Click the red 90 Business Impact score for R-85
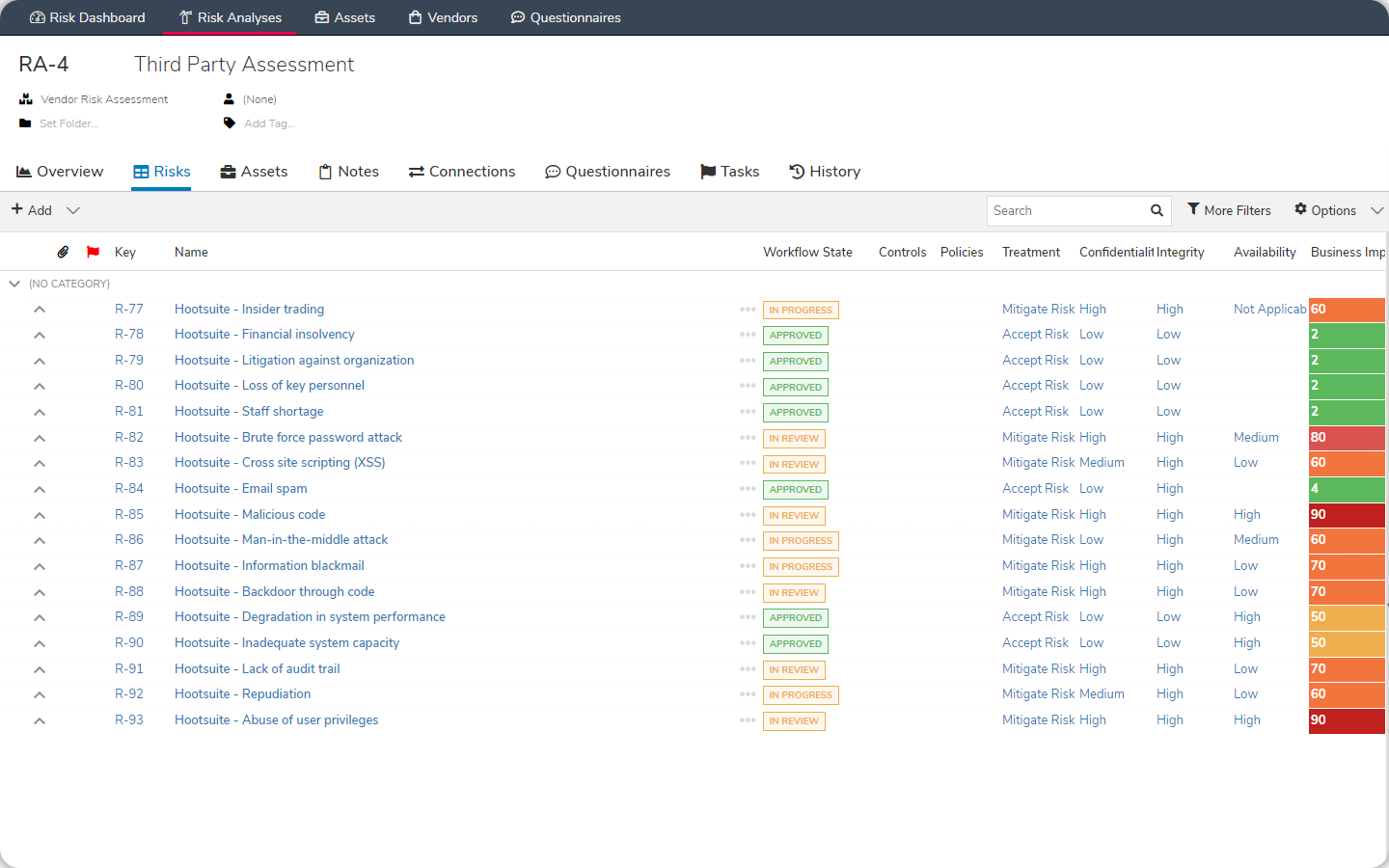 (x=1347, y=514)
